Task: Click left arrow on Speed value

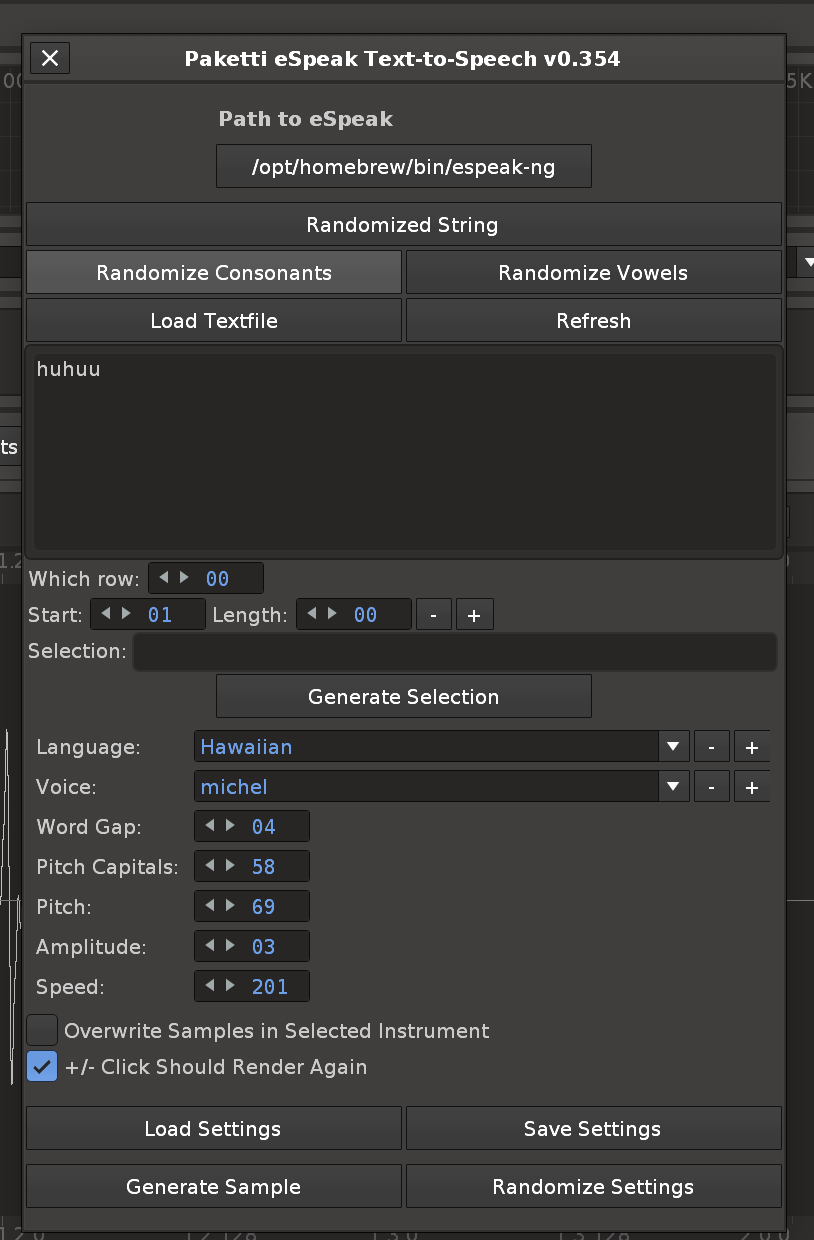Action: pyautogui.click(x=210, y=986)
